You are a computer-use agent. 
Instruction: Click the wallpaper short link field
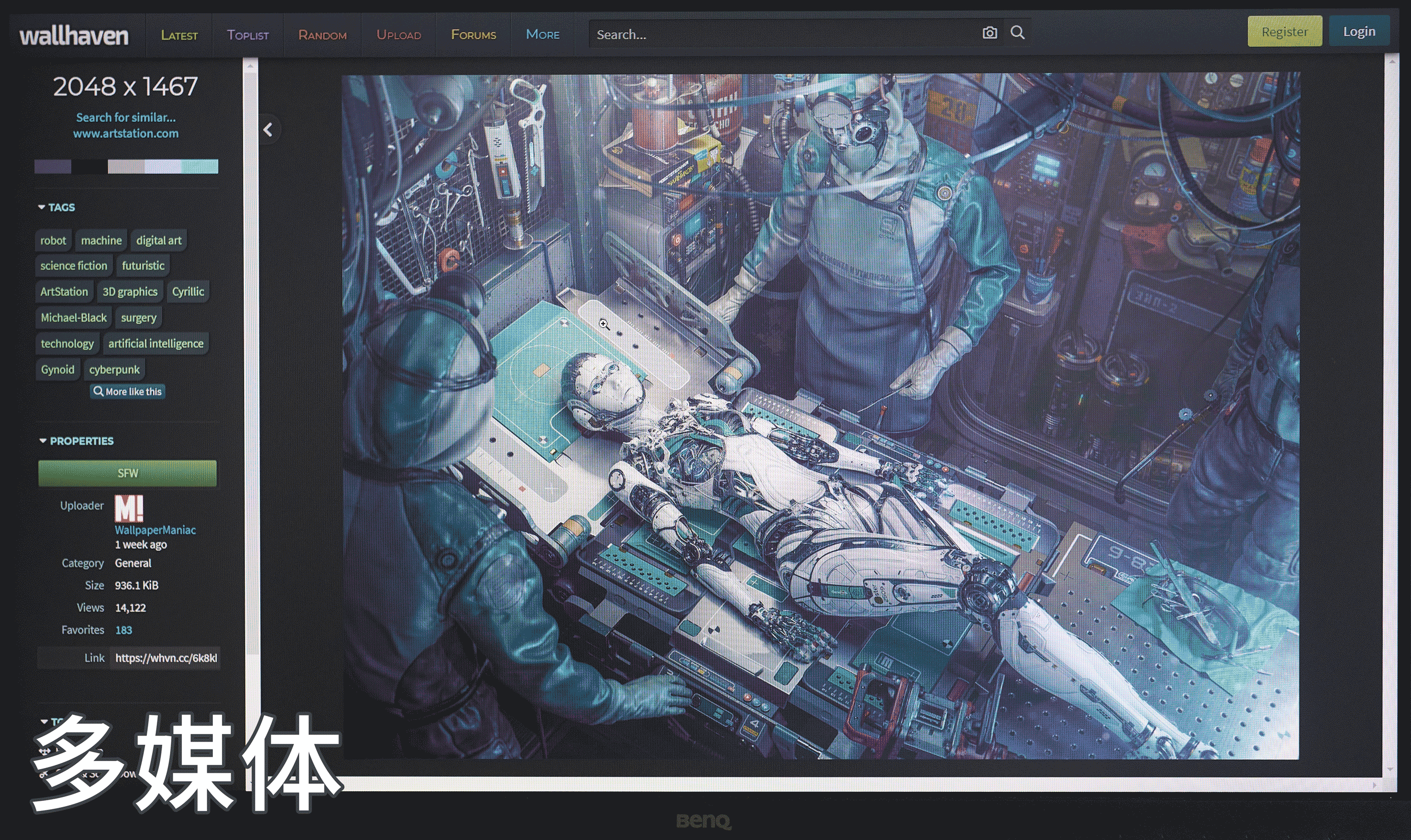165,658
